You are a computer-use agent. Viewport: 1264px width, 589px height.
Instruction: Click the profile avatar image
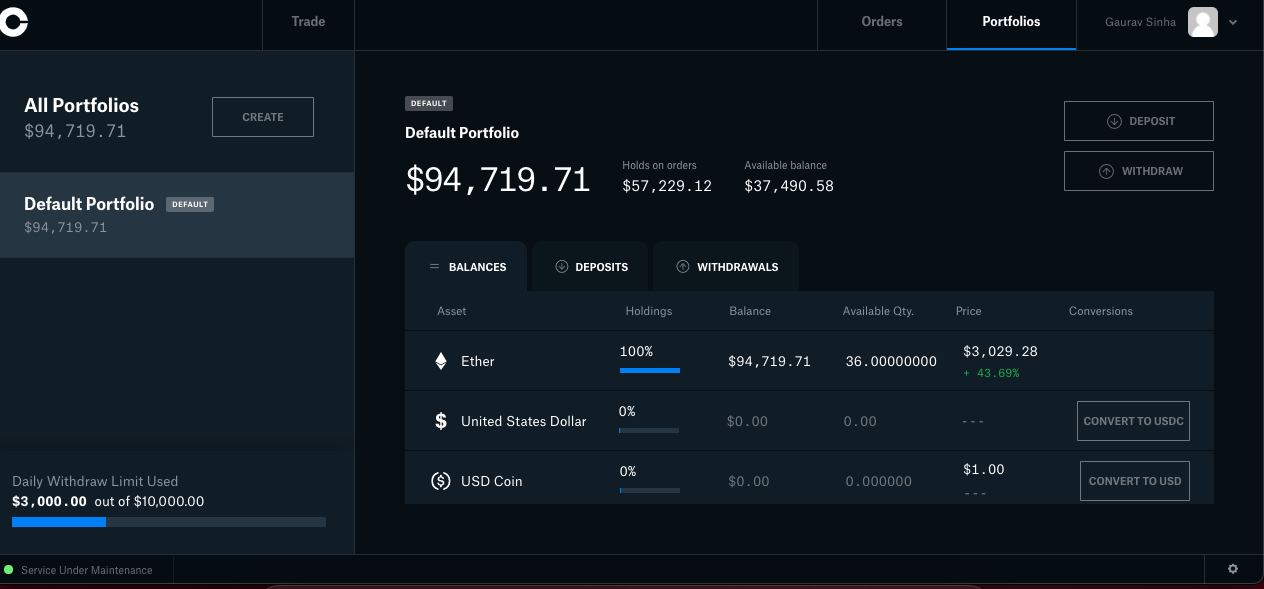click(1202, 21)
